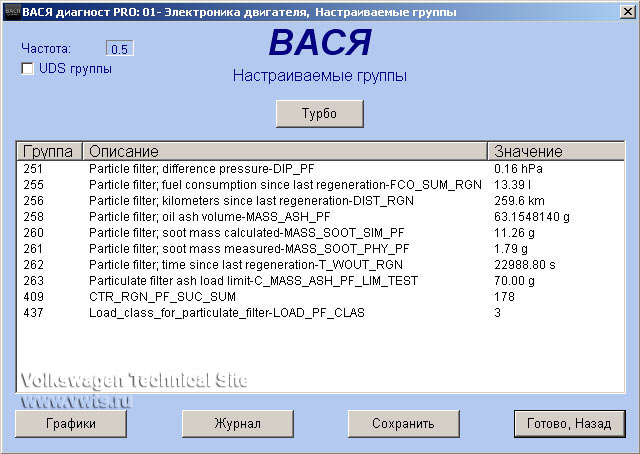Select row 251 difference pressure-DIP_PF

click(x=320, y=169)
